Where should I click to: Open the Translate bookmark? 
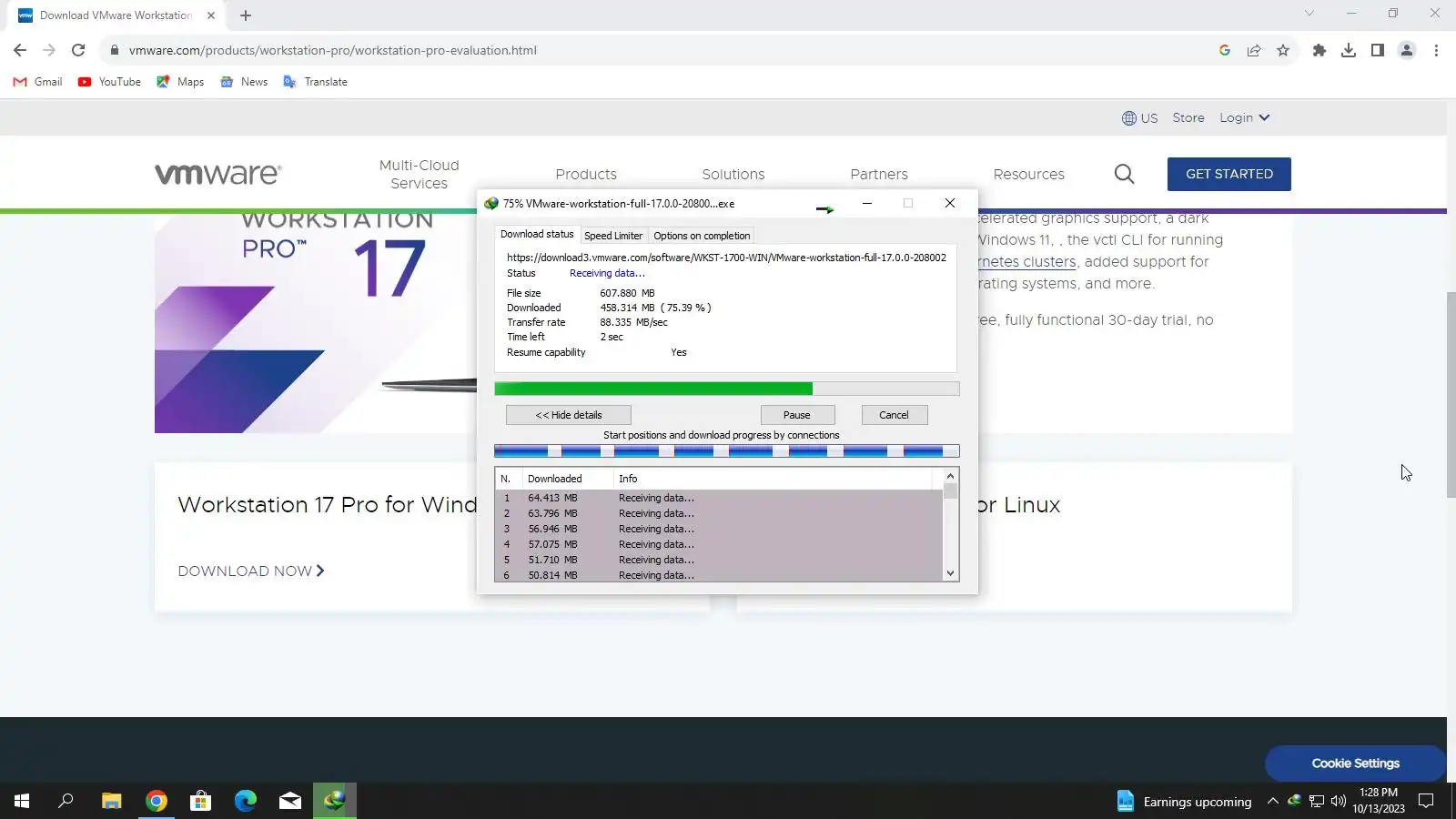click(316, 82)
